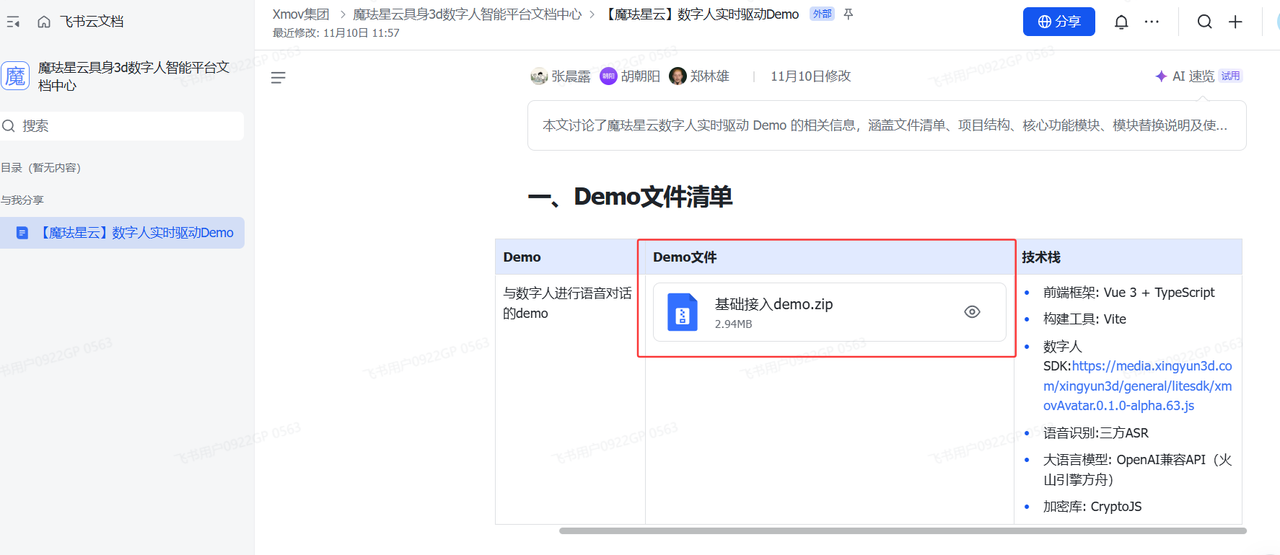Viewport: 1280px width, 555px height.
Task: Preview 基础接入demo.zip with eye icon
Action: click(971, 312)
